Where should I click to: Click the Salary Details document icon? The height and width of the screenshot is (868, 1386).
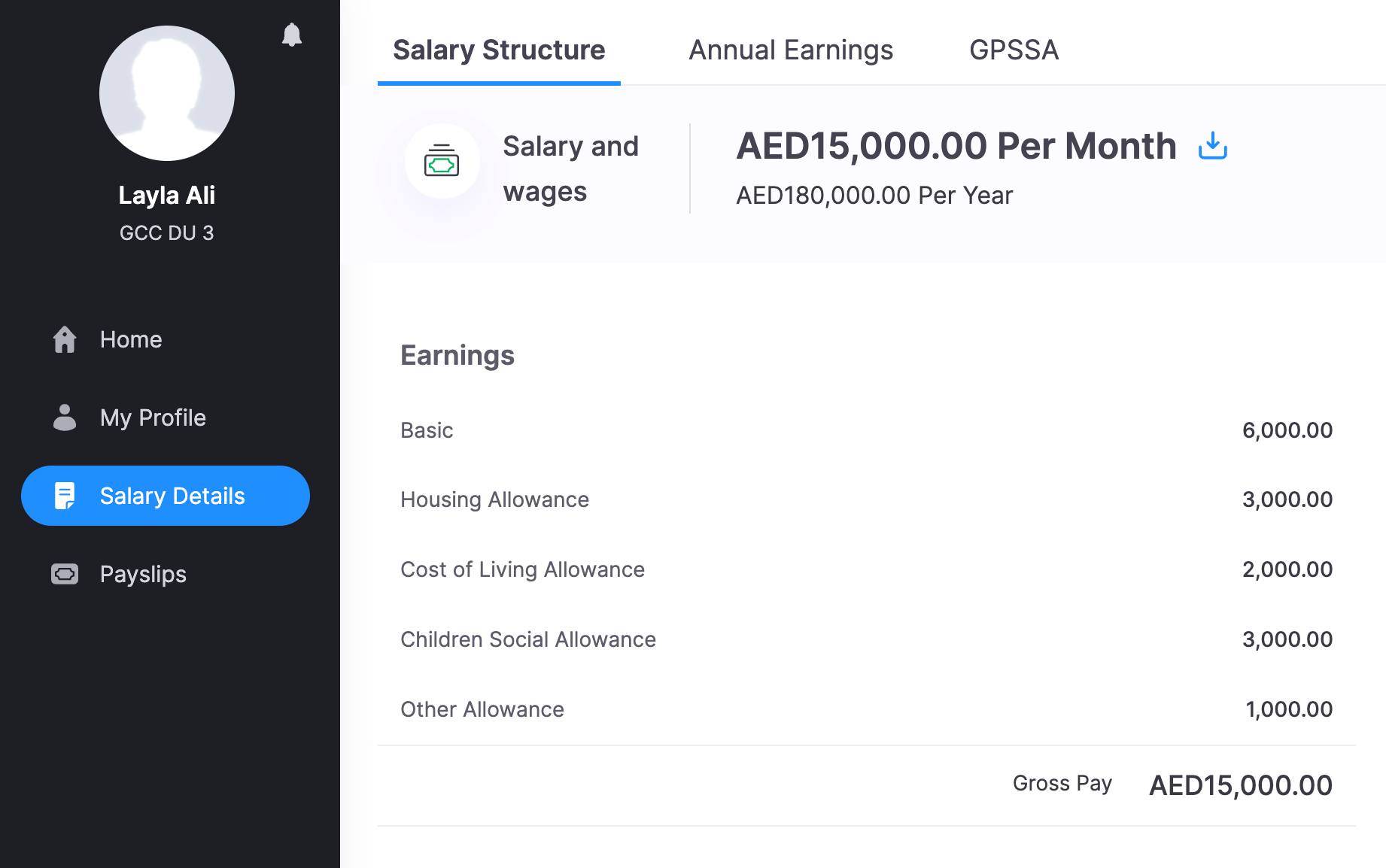(65, 496)
